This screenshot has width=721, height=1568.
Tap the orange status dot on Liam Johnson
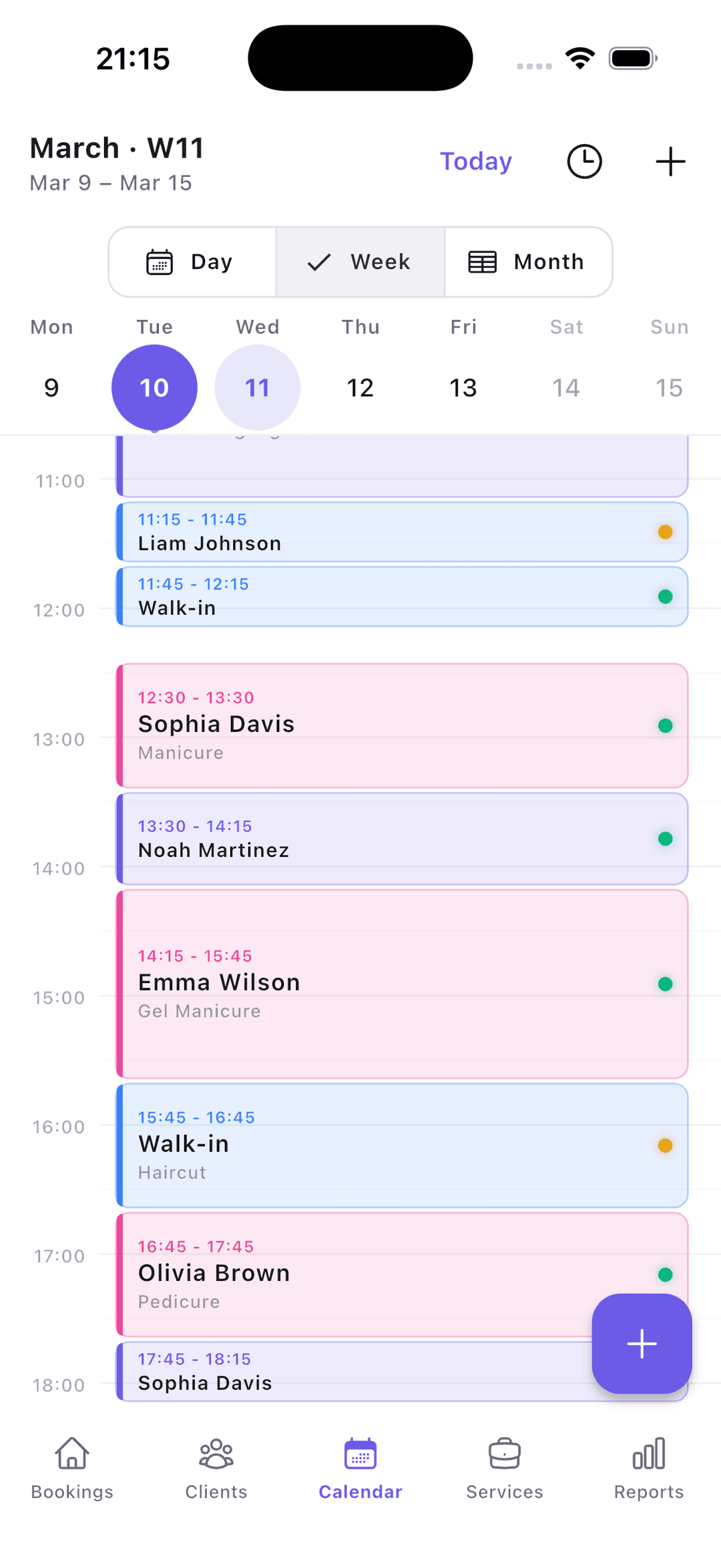point(665,532)
